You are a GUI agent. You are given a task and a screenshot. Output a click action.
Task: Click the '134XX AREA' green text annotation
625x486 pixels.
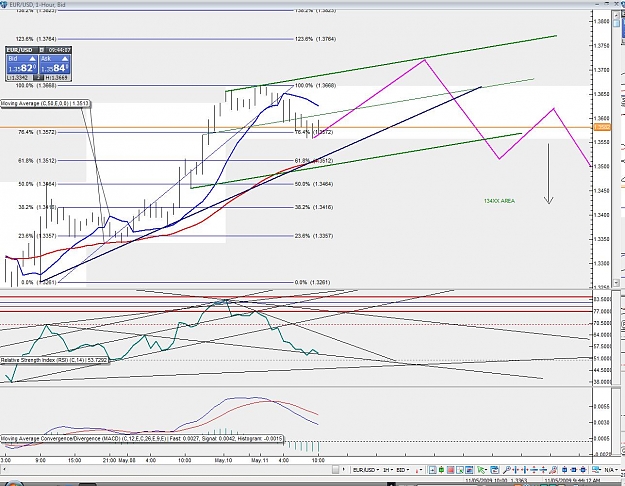coord(499,201)
